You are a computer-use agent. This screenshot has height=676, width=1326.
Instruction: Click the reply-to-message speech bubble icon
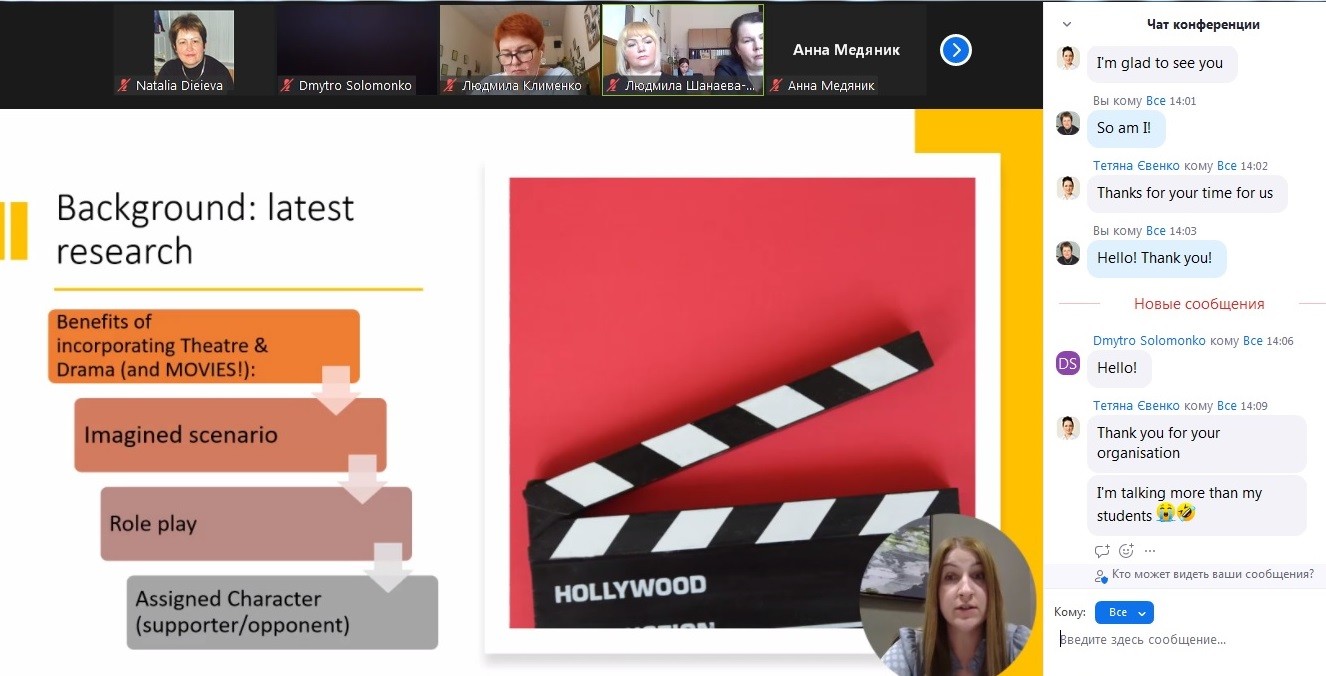[x=1102, y=550]
